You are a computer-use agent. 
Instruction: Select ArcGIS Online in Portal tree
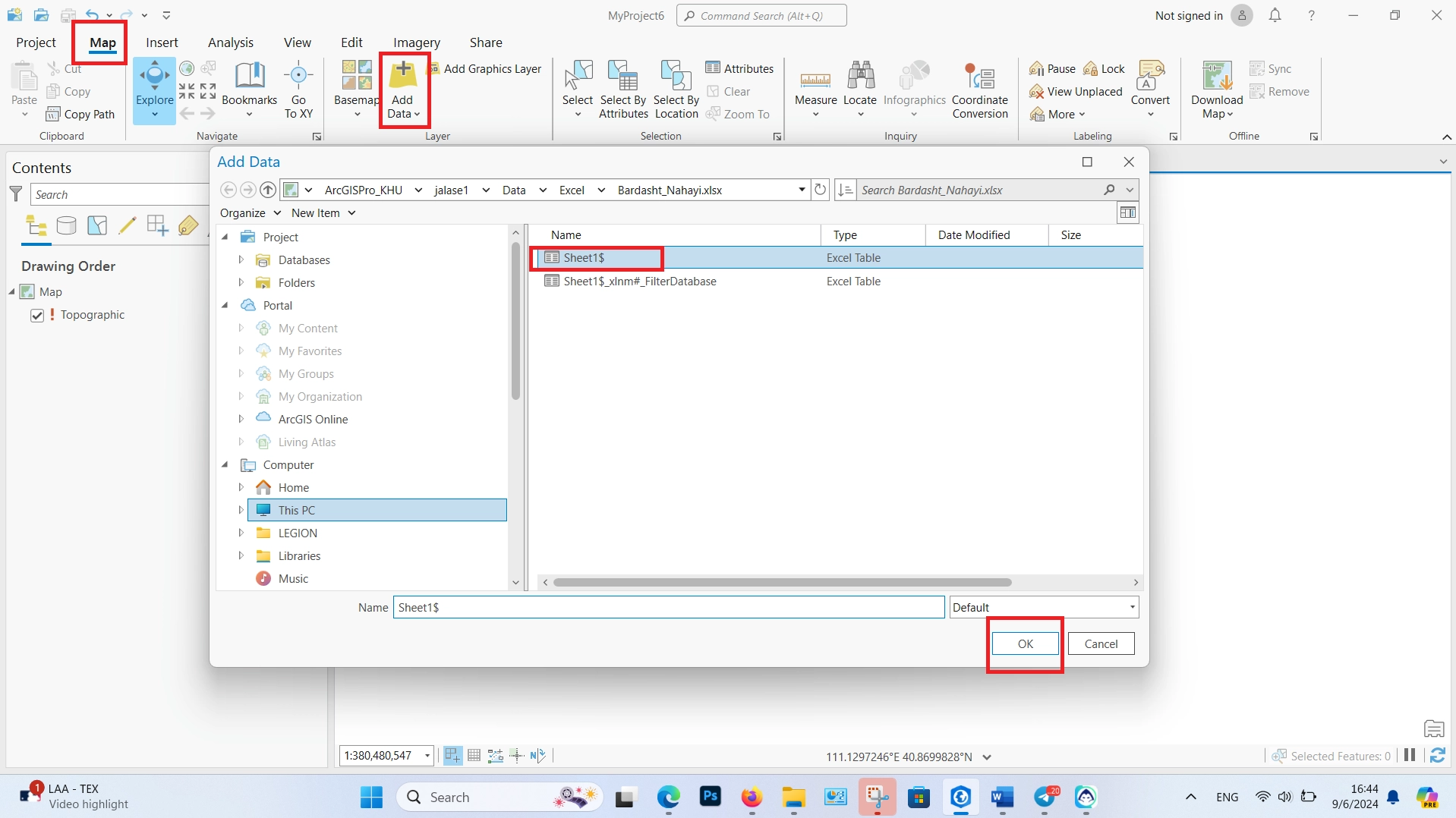(313, 419)
